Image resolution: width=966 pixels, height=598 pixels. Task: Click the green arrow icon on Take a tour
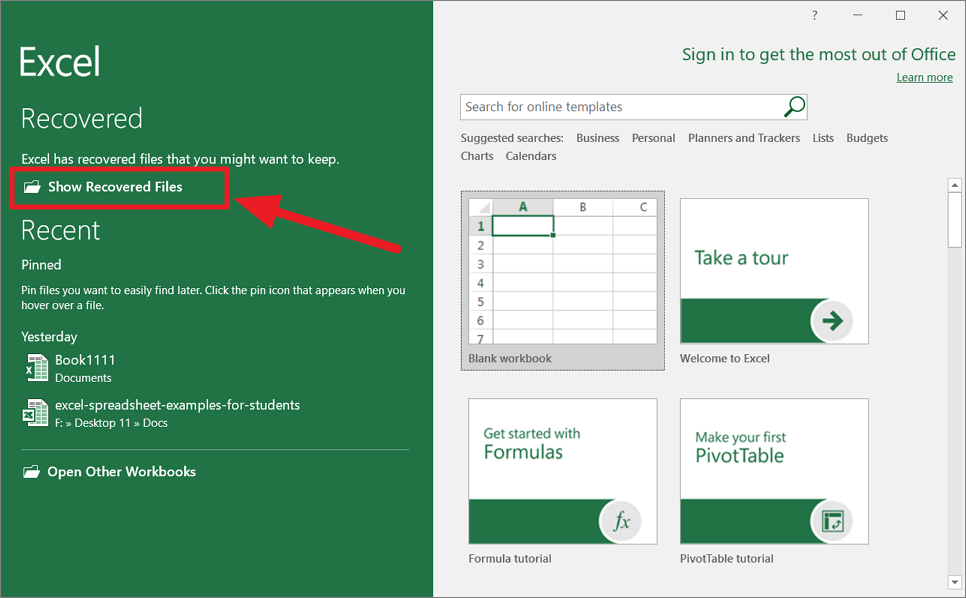click(x=832, y=320)
